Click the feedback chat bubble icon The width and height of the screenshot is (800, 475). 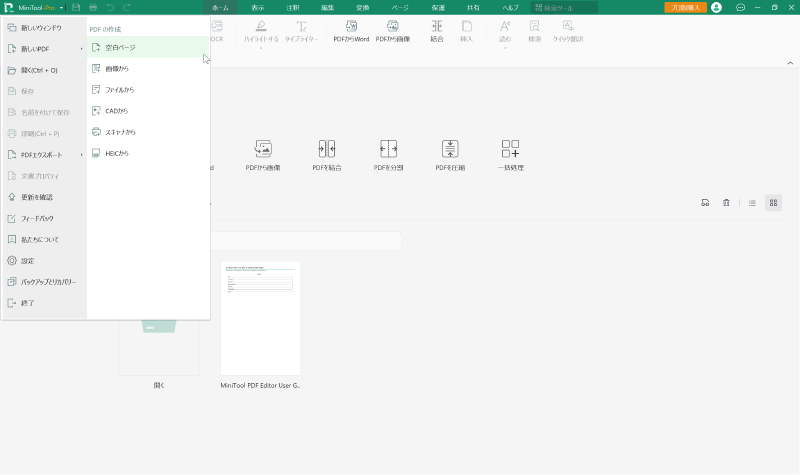click(740, 7)
